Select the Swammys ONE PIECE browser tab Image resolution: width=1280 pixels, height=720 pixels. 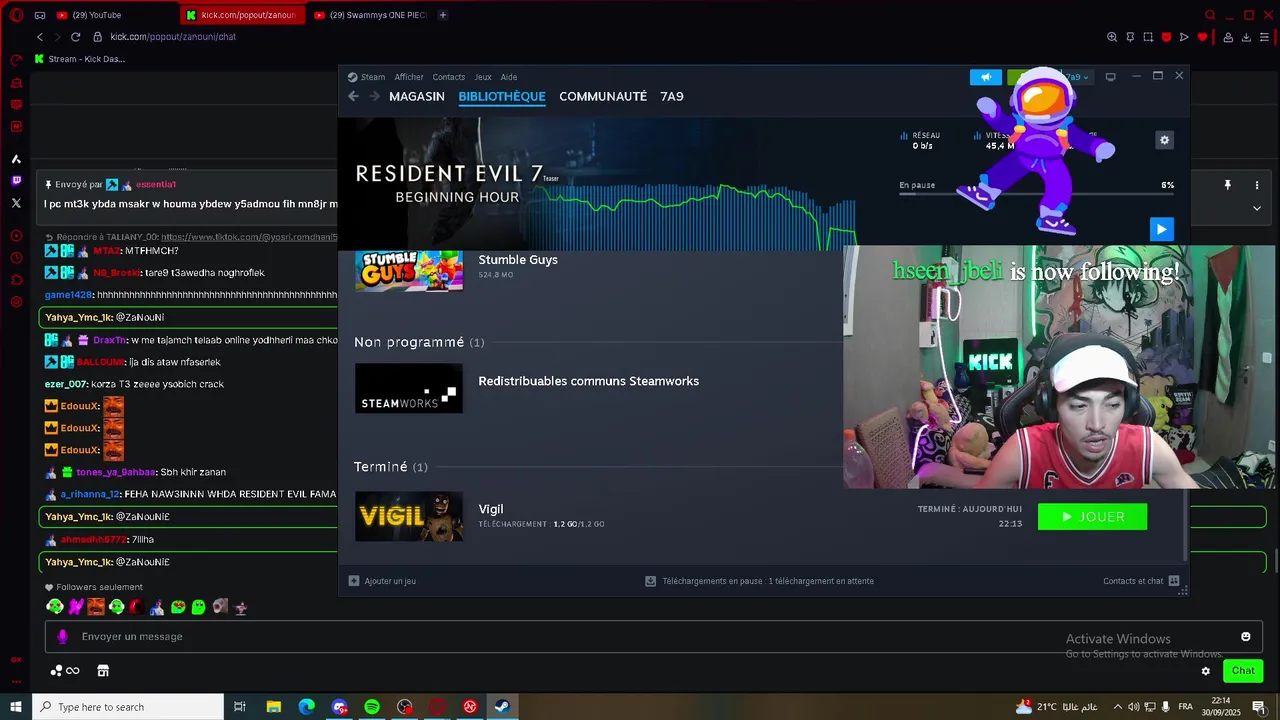(369, 15)
